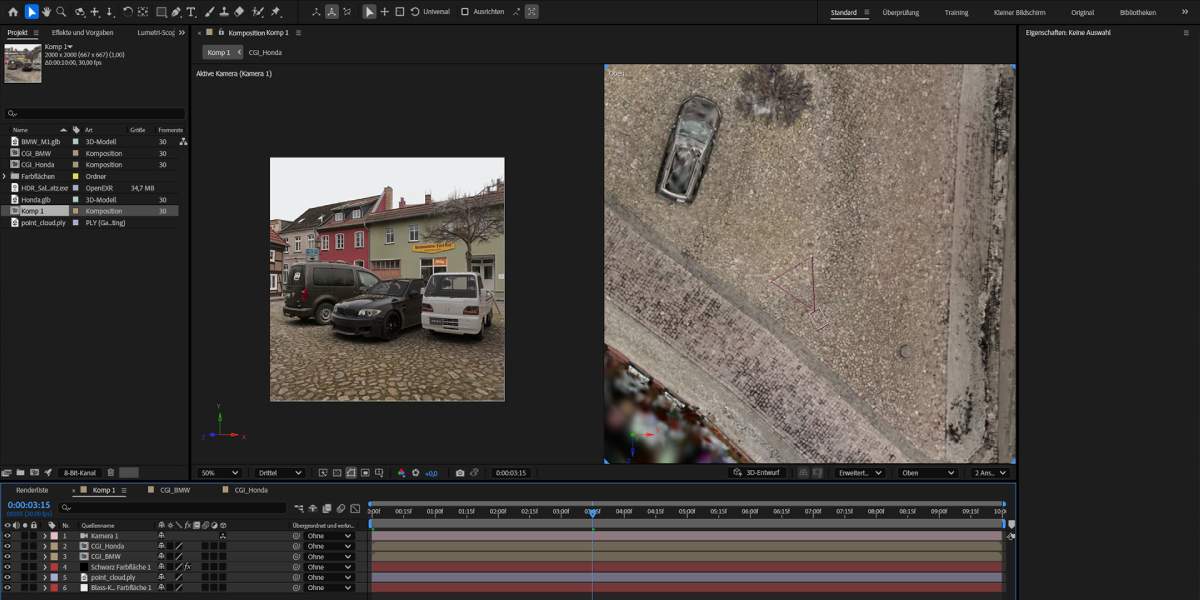This screenshot has height=600, width=1200.
Task: Switch to the Training workspace
Action: point(956,12)
